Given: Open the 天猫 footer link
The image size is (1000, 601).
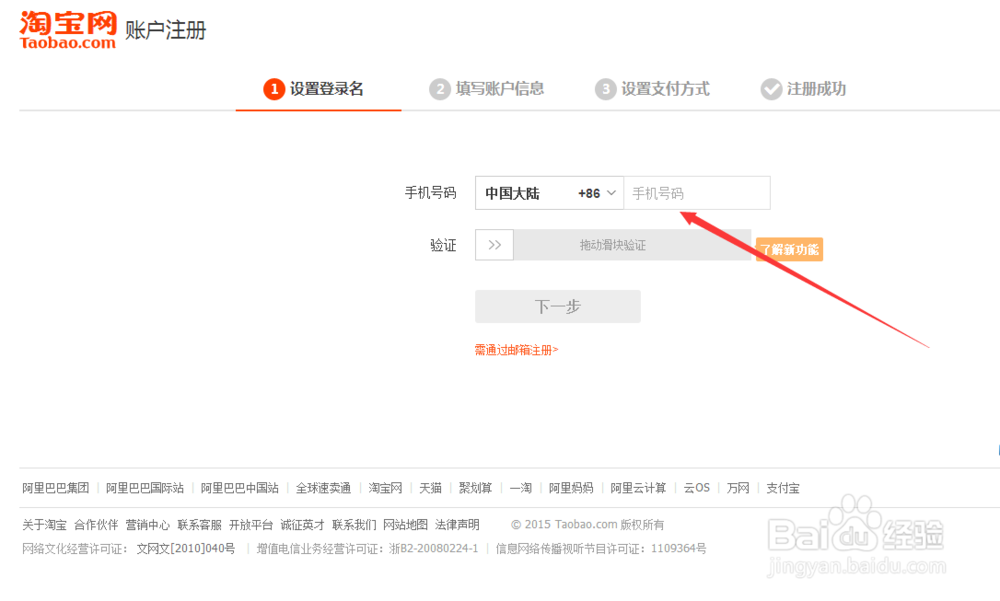Looking at the screenshot, I should click(x=430, y=488).
